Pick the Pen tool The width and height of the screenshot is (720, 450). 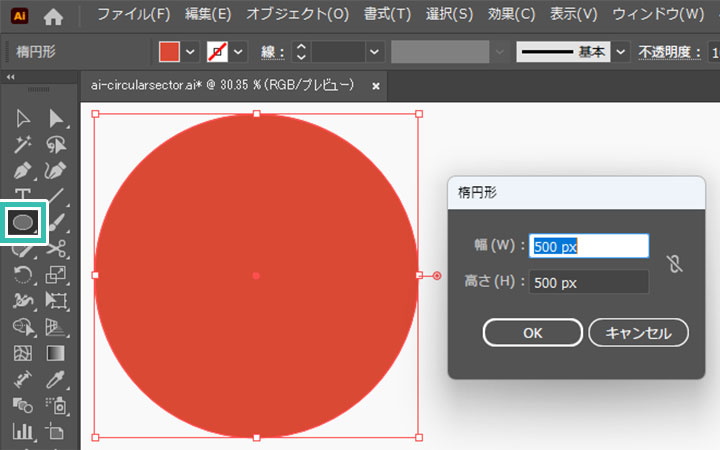24,171
